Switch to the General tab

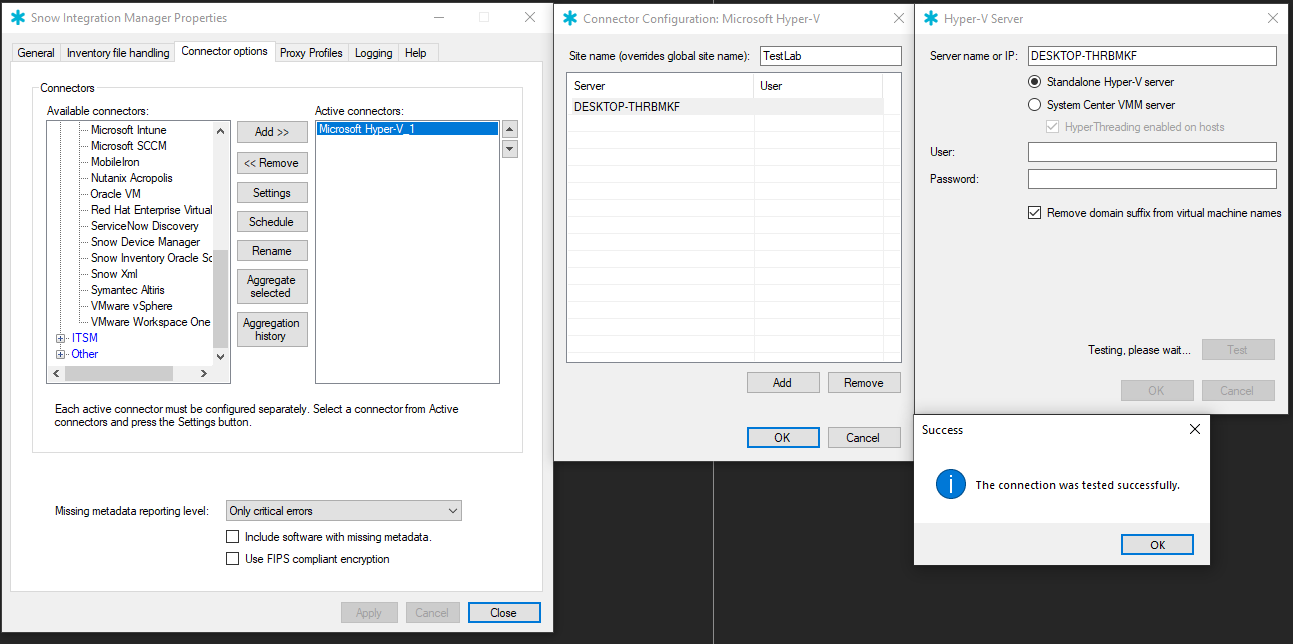click(x=36, y=53)
